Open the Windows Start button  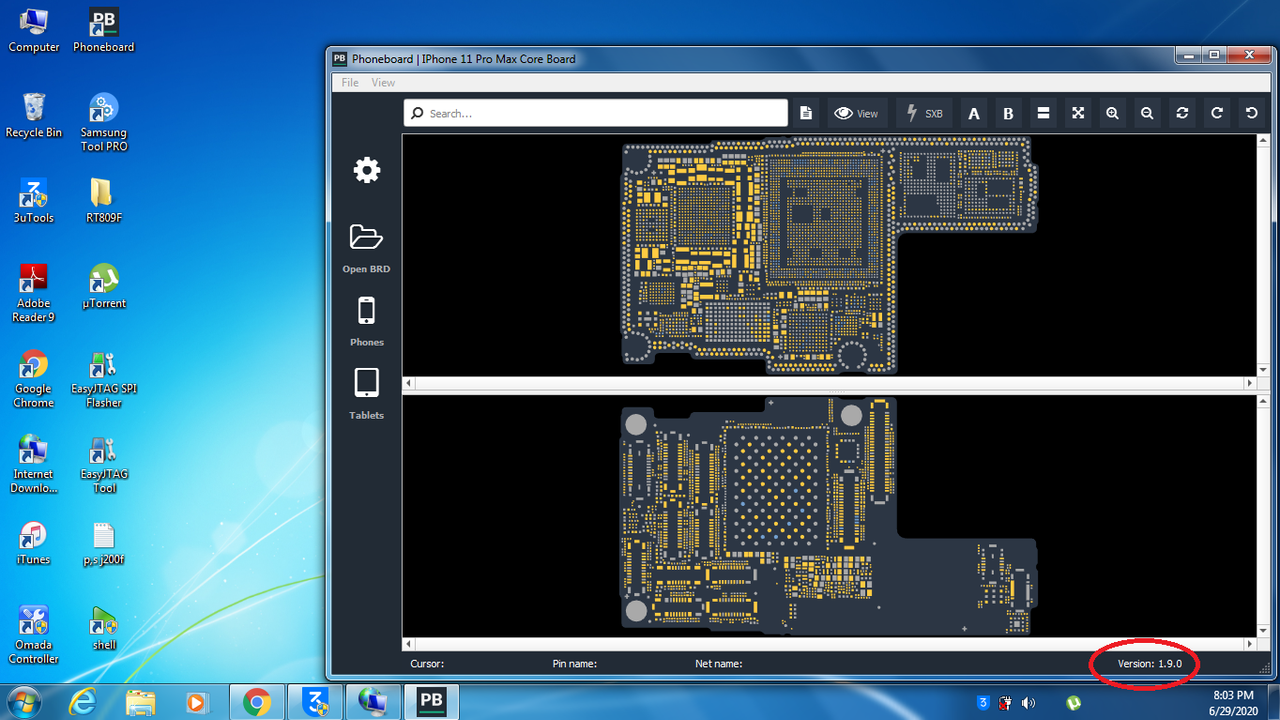click(22, 702)
